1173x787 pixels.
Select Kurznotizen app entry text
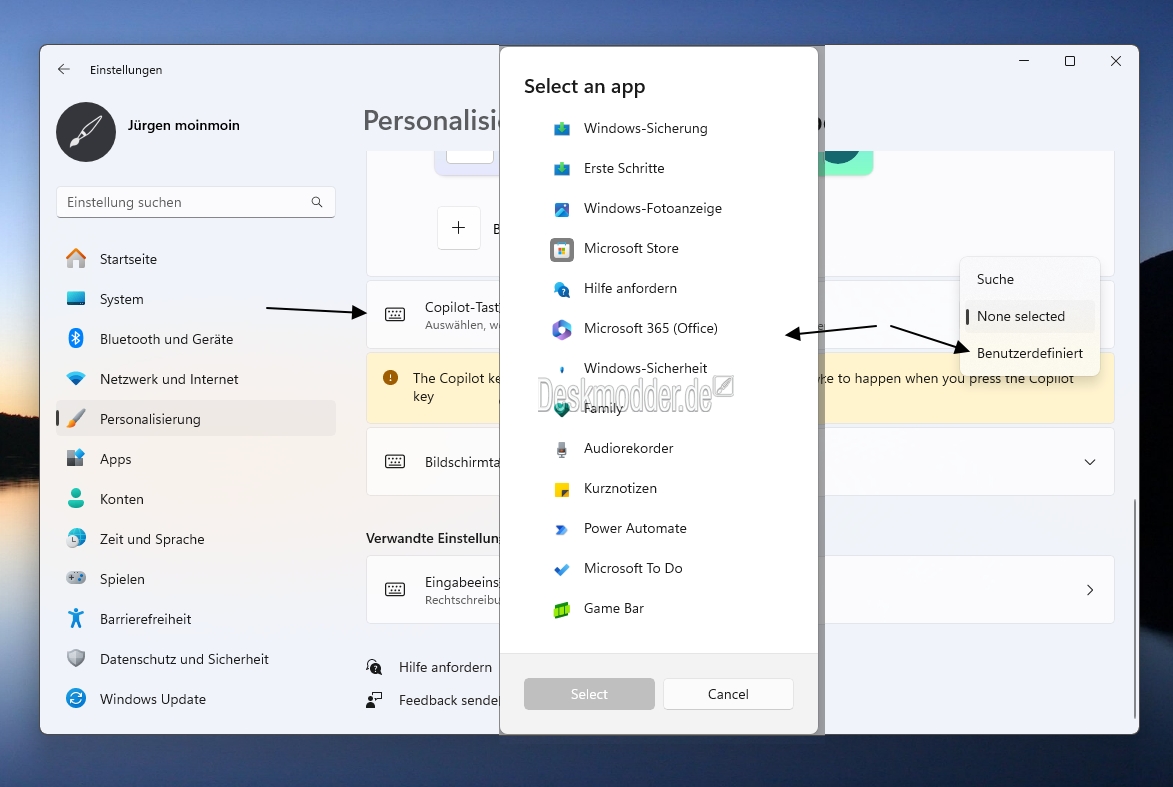(620, 489)
